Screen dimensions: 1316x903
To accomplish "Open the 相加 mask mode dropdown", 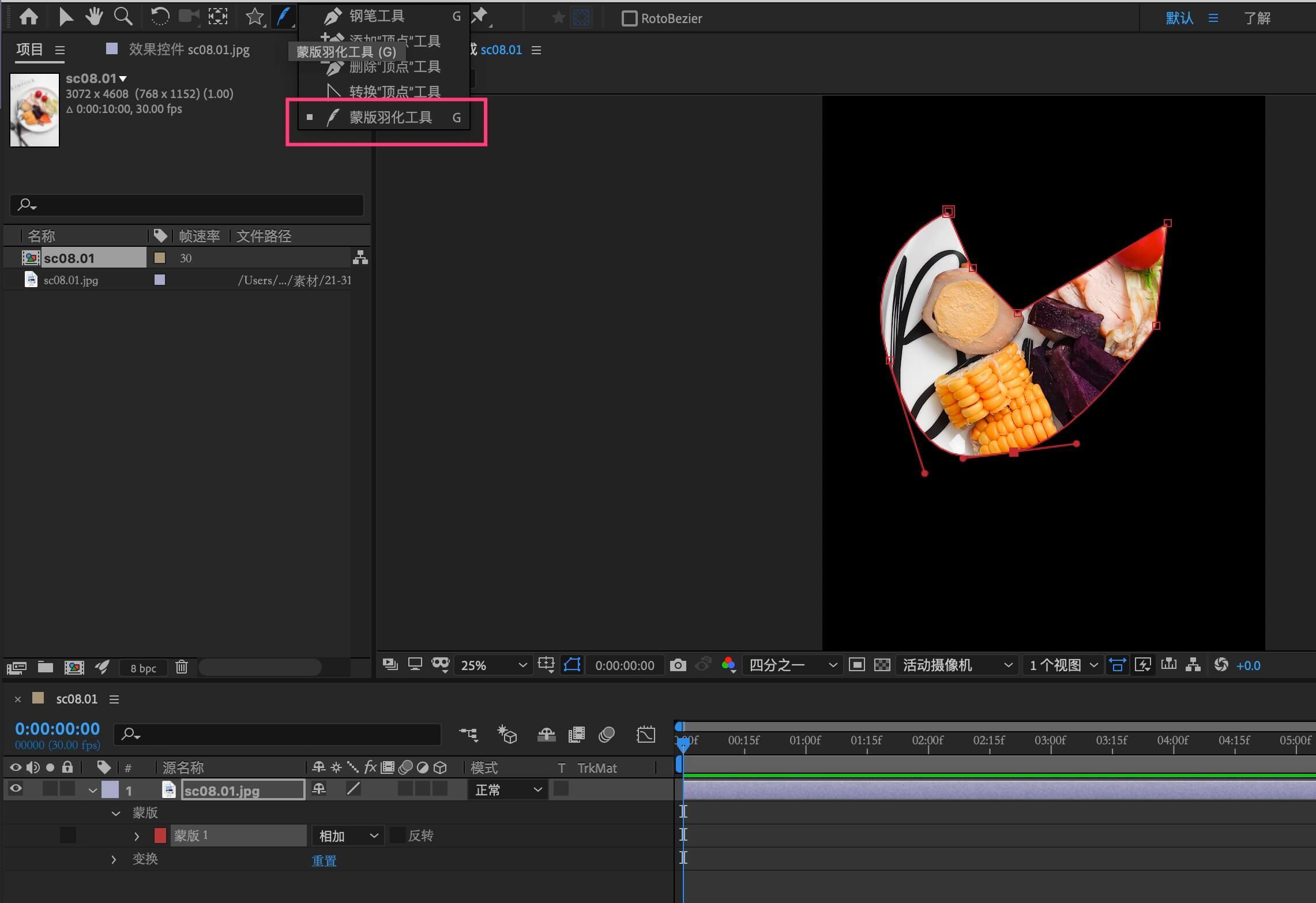I will (348, 836).
